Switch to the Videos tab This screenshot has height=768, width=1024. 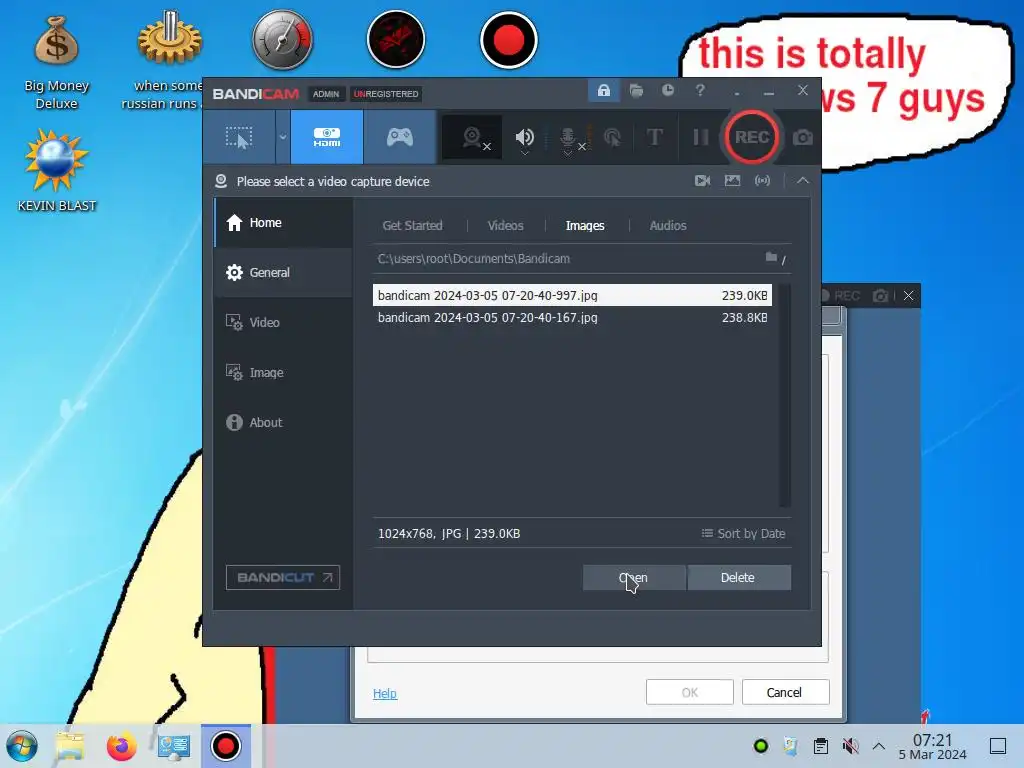tap(505, 225)
